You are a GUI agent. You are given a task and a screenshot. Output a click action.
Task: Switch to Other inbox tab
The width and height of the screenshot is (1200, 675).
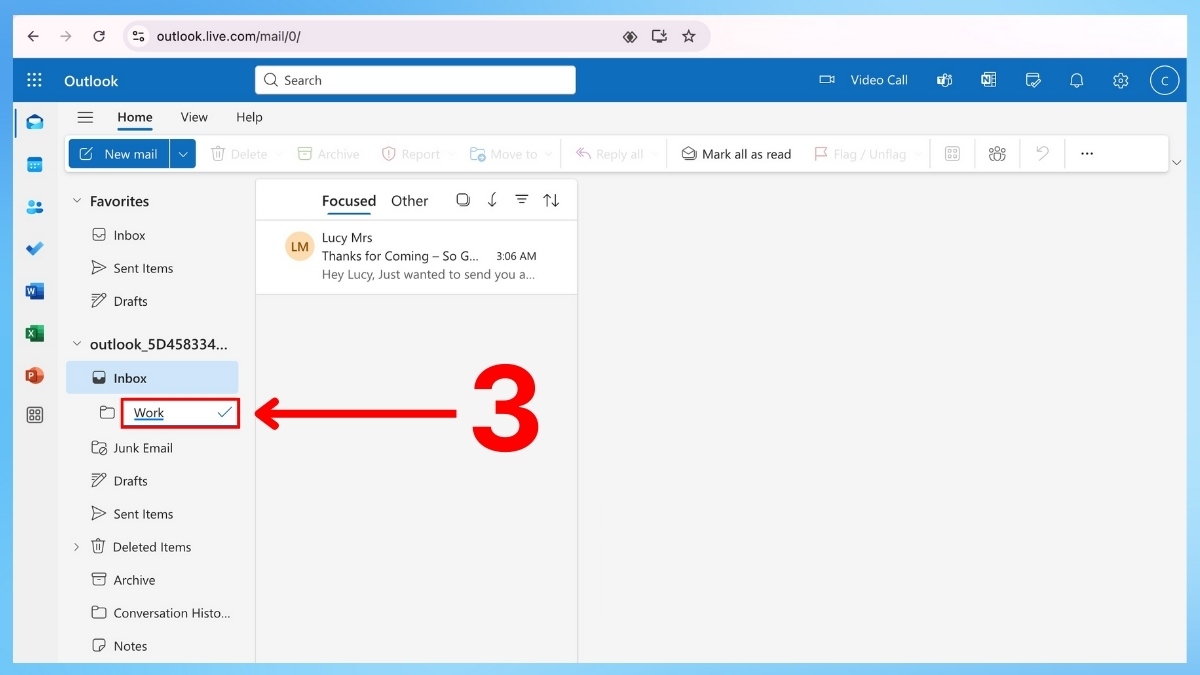coord(410,201)
